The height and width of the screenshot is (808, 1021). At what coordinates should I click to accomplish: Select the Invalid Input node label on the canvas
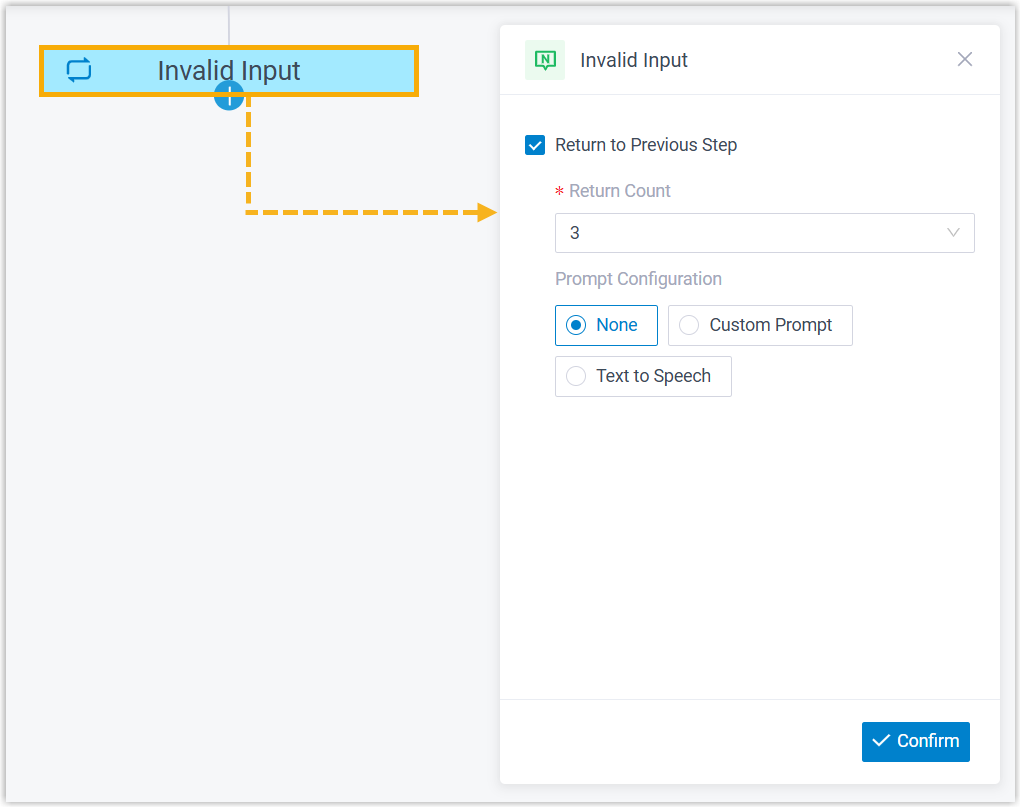click(x=229, y=70)
